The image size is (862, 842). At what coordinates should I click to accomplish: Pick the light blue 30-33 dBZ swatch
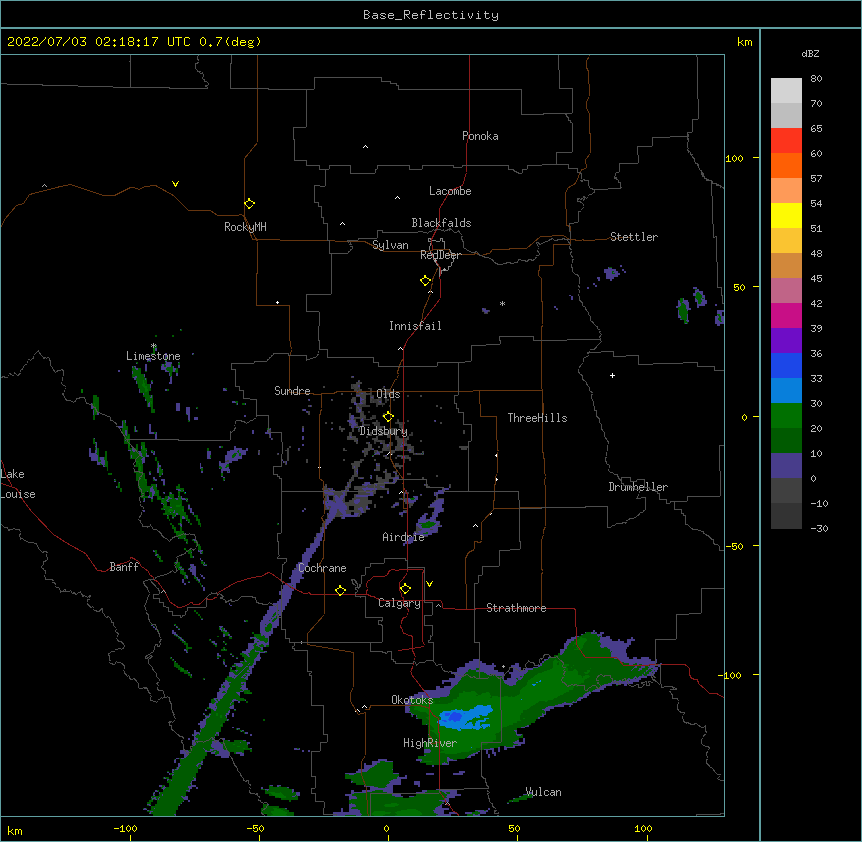786,390
